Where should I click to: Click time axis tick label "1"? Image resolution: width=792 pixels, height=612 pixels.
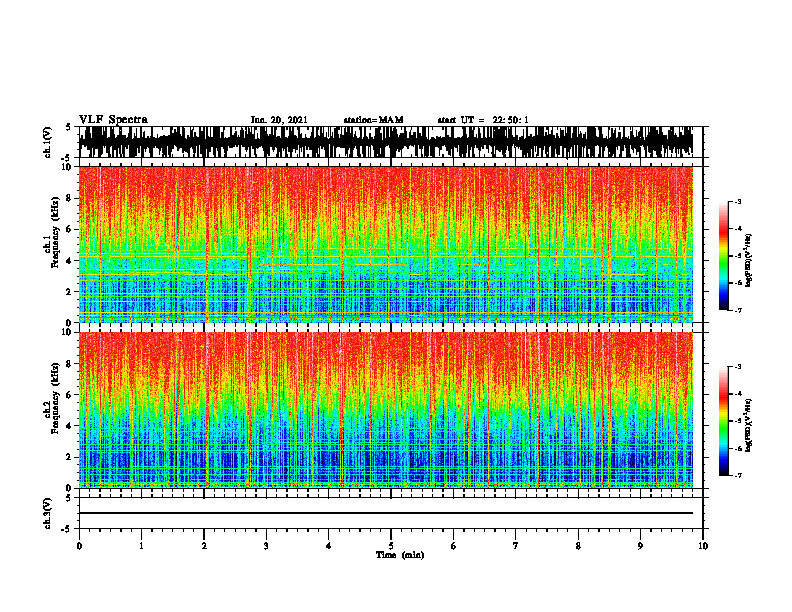tap(141, 546)
